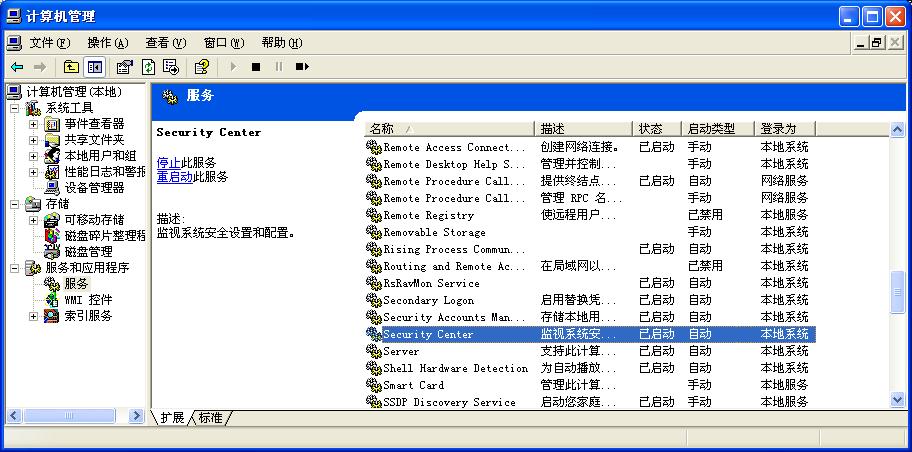
Task: Click the 停止 service link
Action: pyautogui.click(x=169, y=162)
